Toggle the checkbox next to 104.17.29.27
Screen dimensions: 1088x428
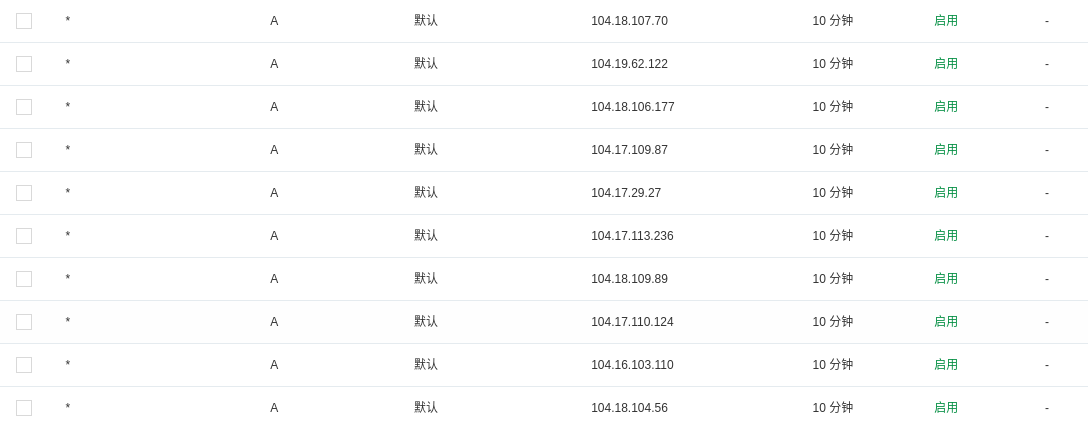(x=24, y=193)
